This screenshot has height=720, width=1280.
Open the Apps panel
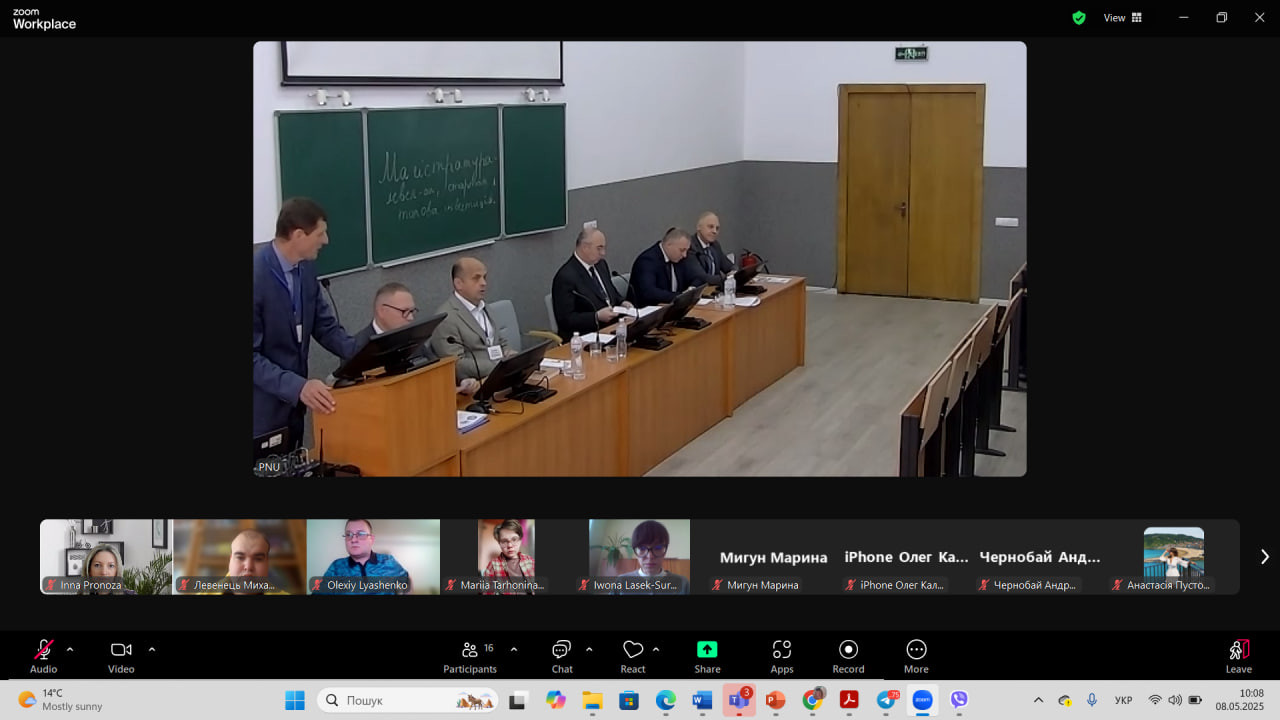782,656
